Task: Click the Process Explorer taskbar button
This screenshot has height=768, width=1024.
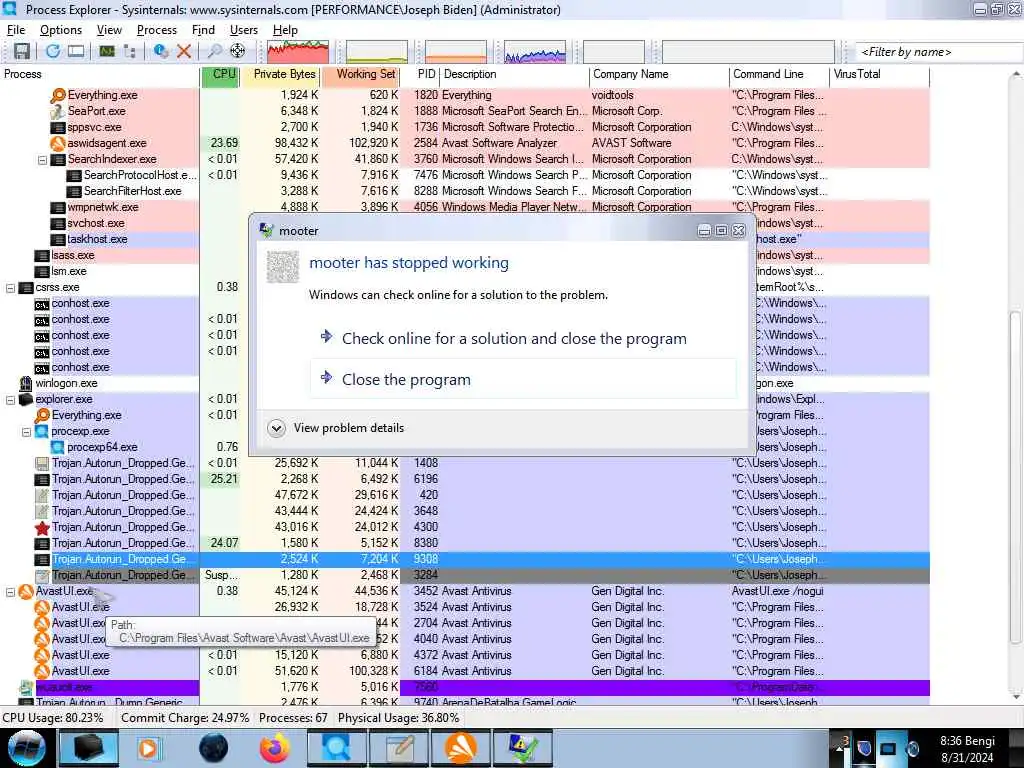Action: pos(336,748)
